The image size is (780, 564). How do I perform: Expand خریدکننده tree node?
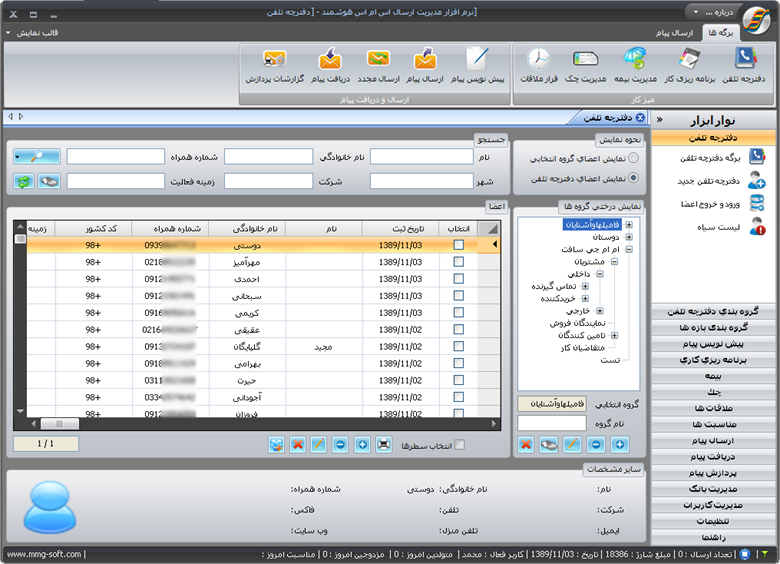[585, 298]
